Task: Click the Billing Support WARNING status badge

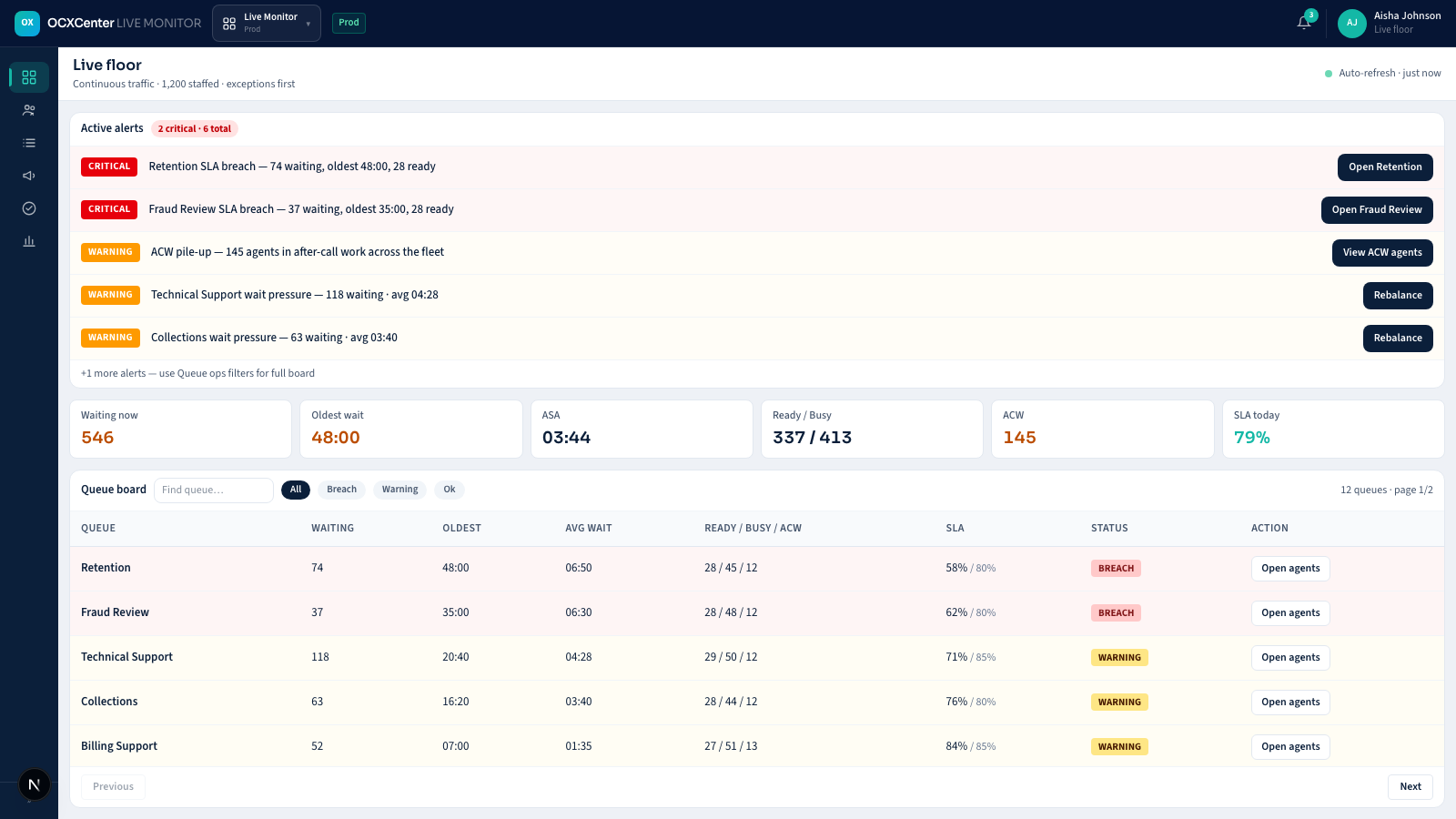Action: [1119, 747]
